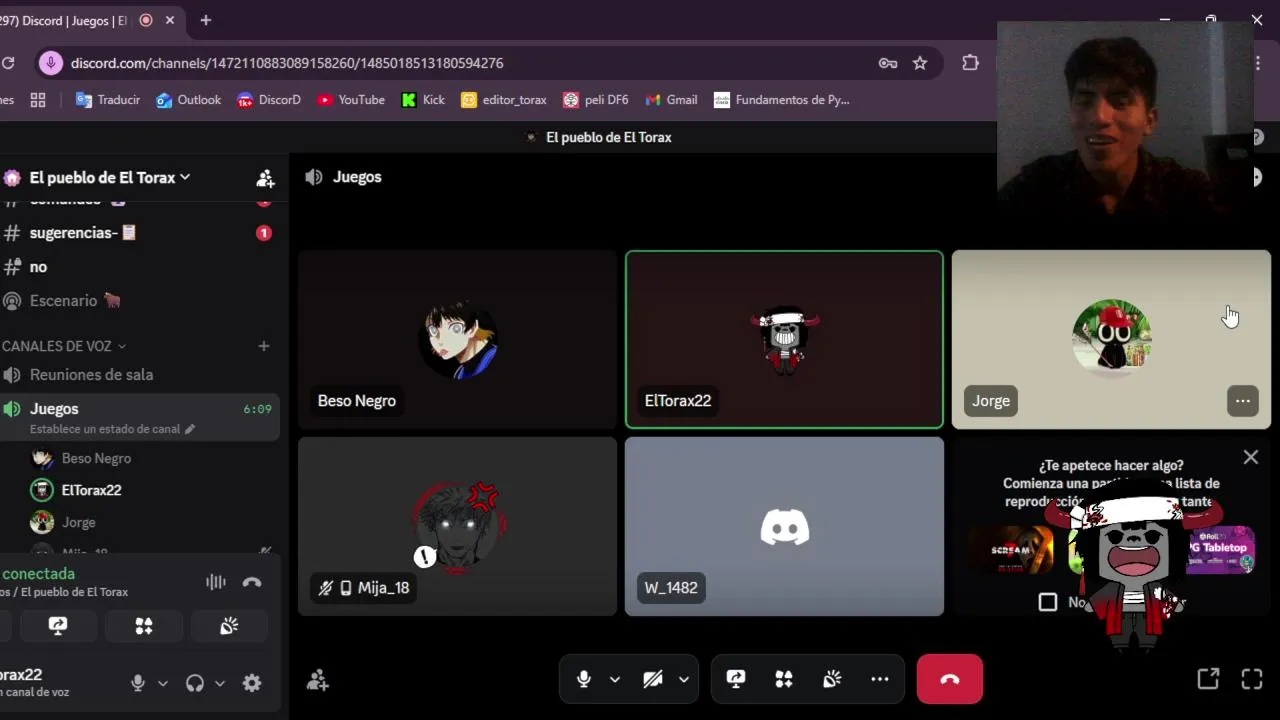
Task: Expand El pueblo de El Torax server menu
Action: point(110,177)
